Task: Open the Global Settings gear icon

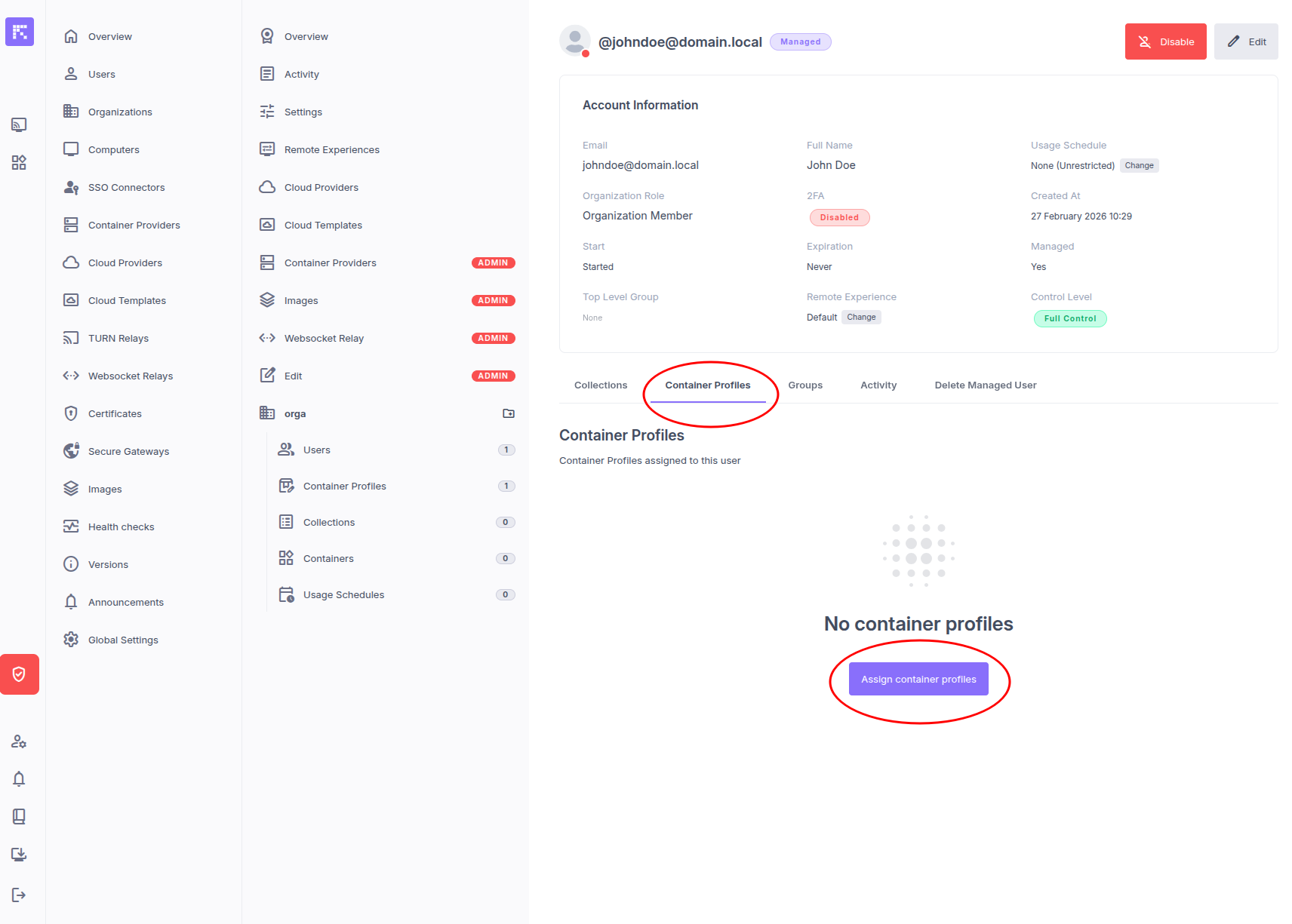Action: 71,640
